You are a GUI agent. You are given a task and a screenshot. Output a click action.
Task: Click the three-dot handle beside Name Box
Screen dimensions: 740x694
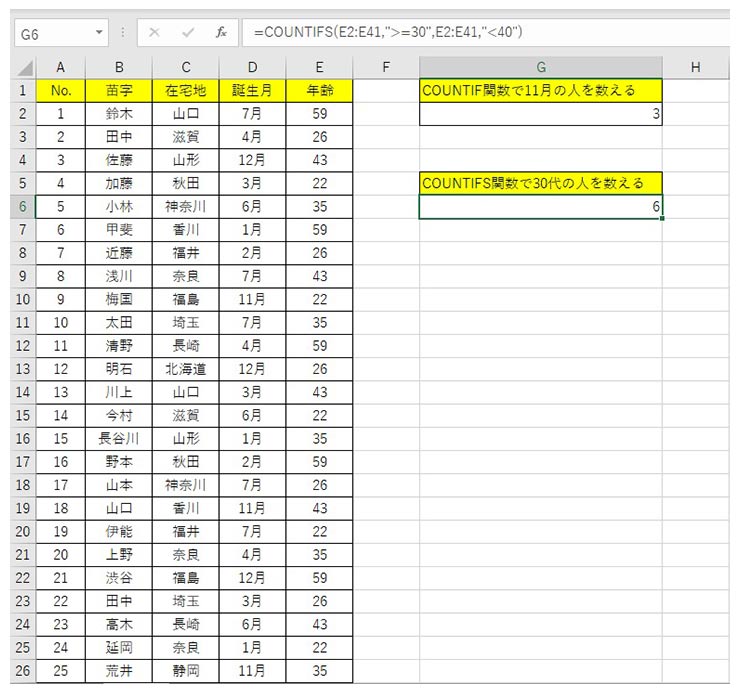pyautogui.click(x=122, y=33)
